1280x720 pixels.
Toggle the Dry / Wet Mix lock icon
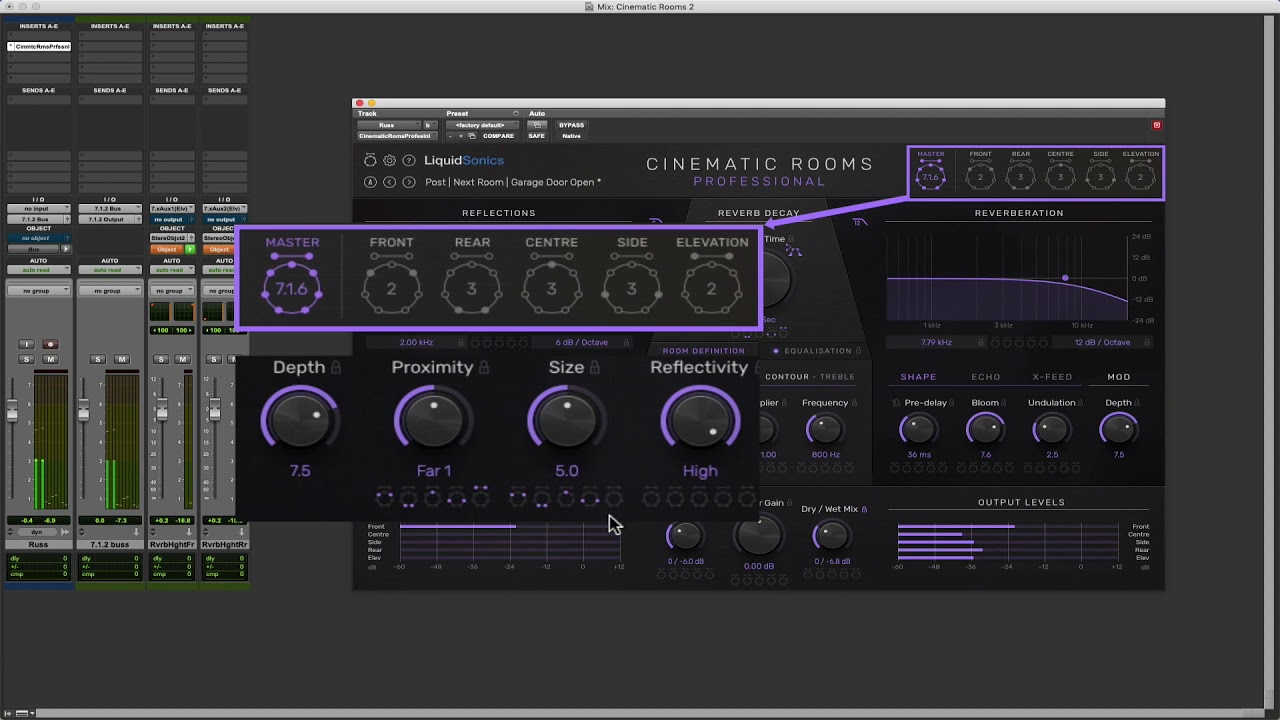(x=864, y=509)
